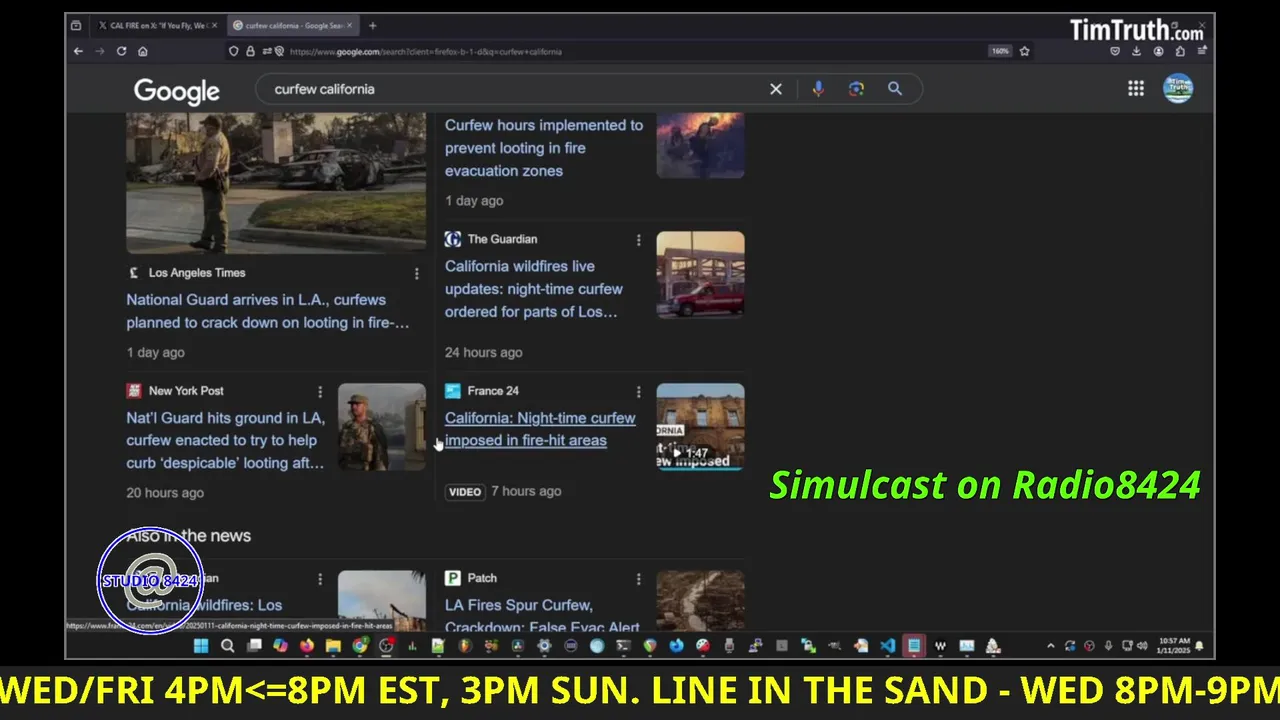Open the tracking protection shield icon
The width and height of the screenshot is (1280, 720).
click(x=233, y=51)
